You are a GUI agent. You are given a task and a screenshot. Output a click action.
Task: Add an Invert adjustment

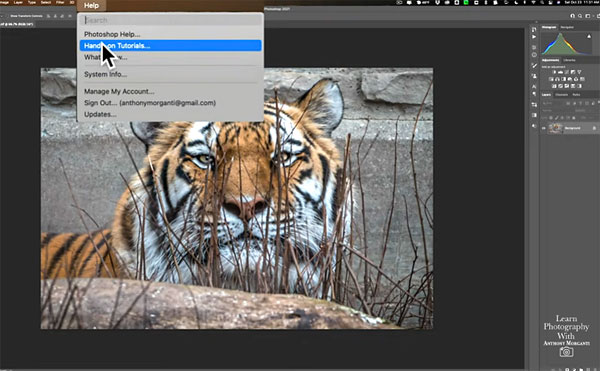(554, 86)
